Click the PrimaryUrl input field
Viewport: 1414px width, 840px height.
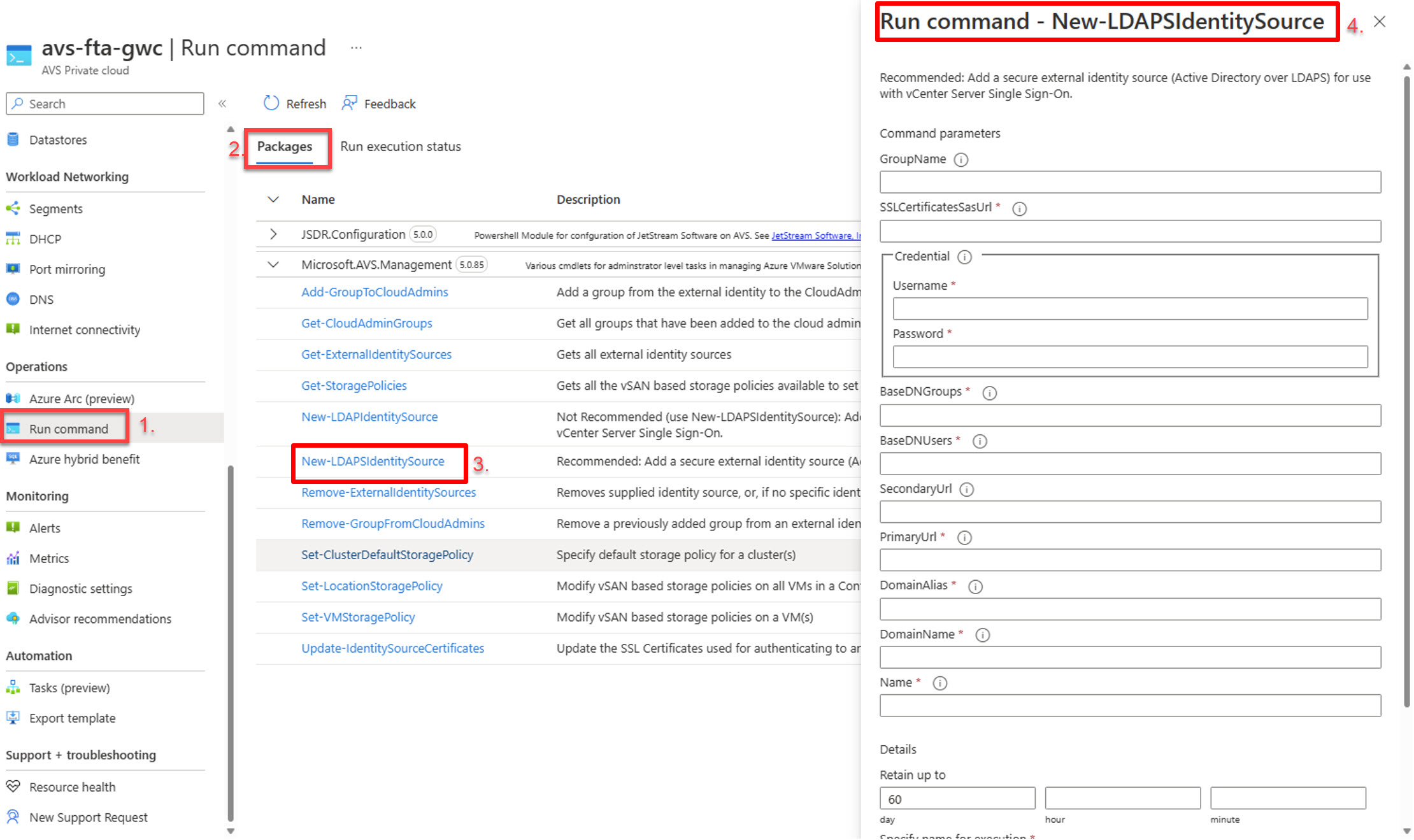(1130, 560)
